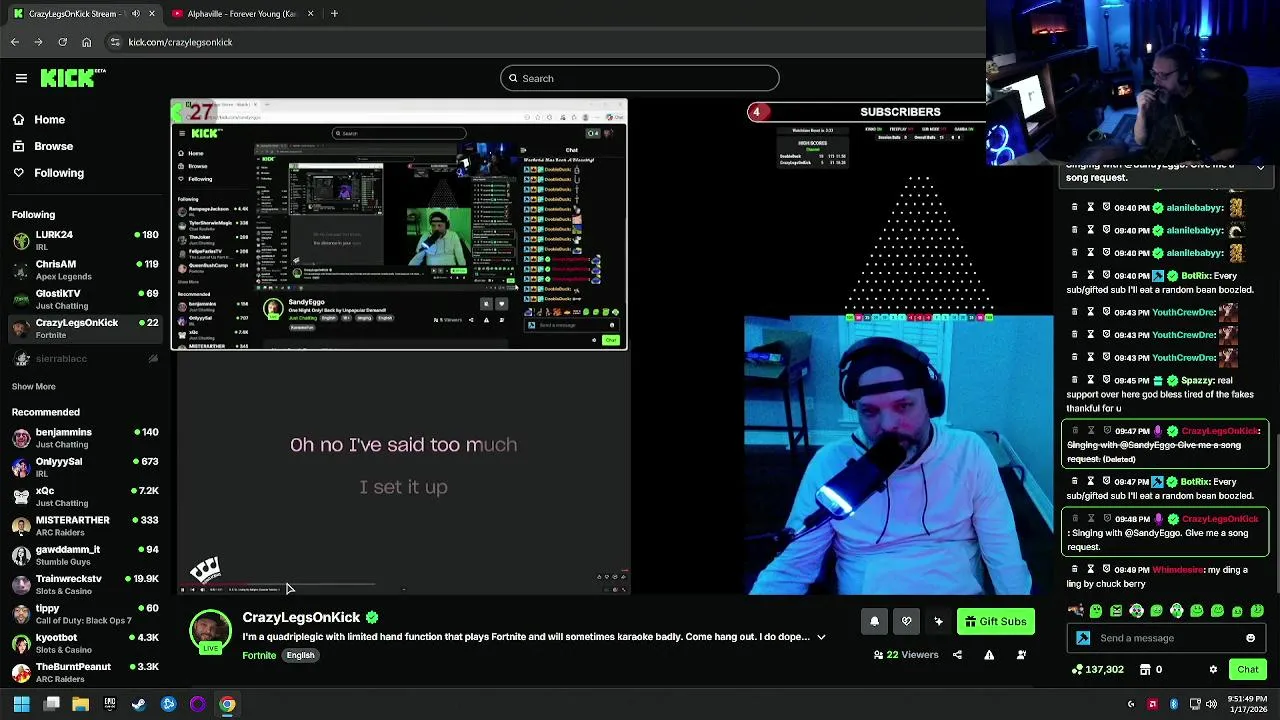Image resolution: width=1280 pixels, height=720 pixels.
Task: Open Trainwreckstv recommended channel
Action: click(x=85, y=584)
